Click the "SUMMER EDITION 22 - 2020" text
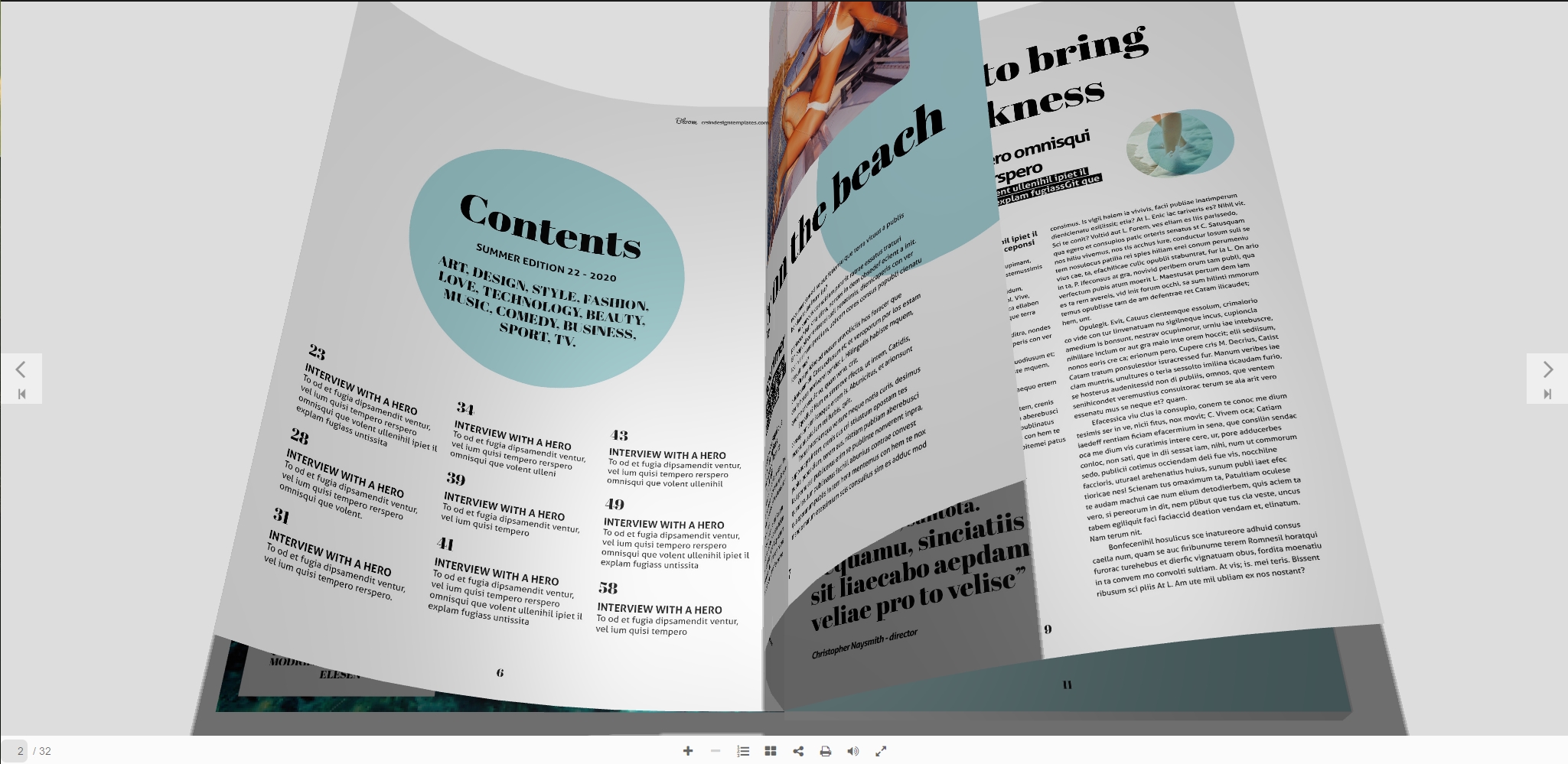This screenshot has height=764, width=1568. pyautogui.click(x=546, y=262)
